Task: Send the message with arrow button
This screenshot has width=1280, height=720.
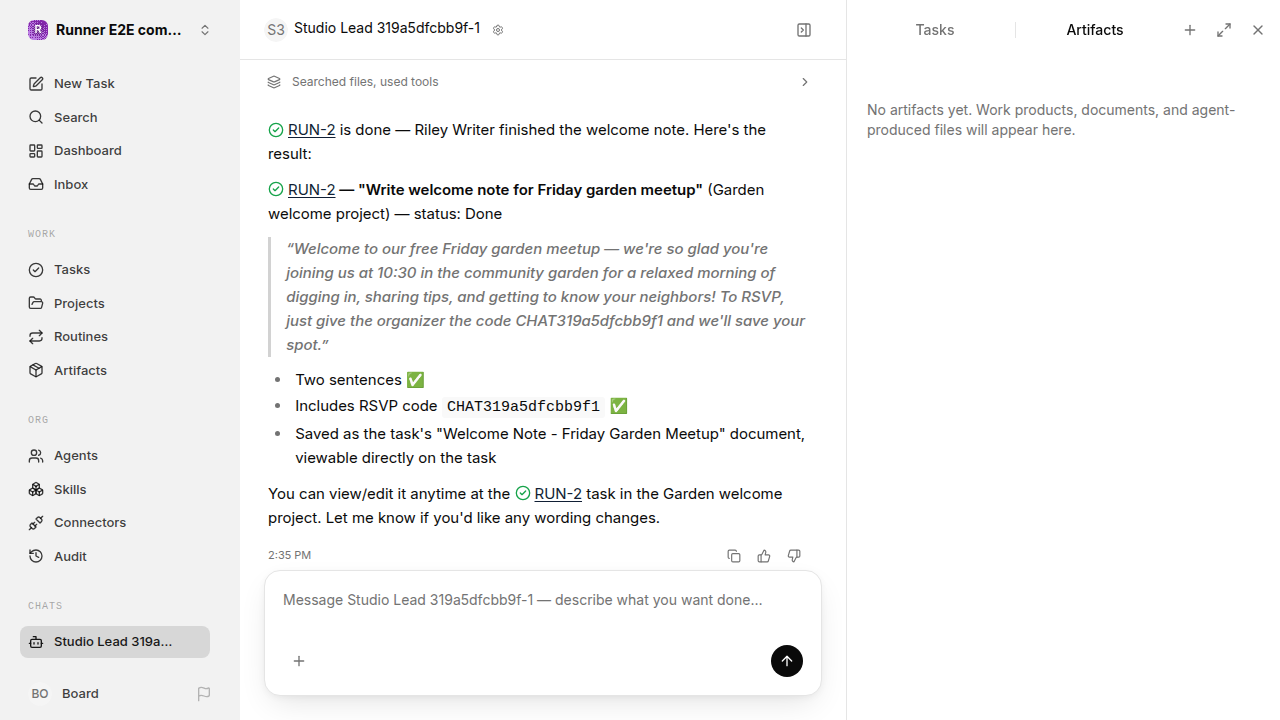Action: (787, 661)
